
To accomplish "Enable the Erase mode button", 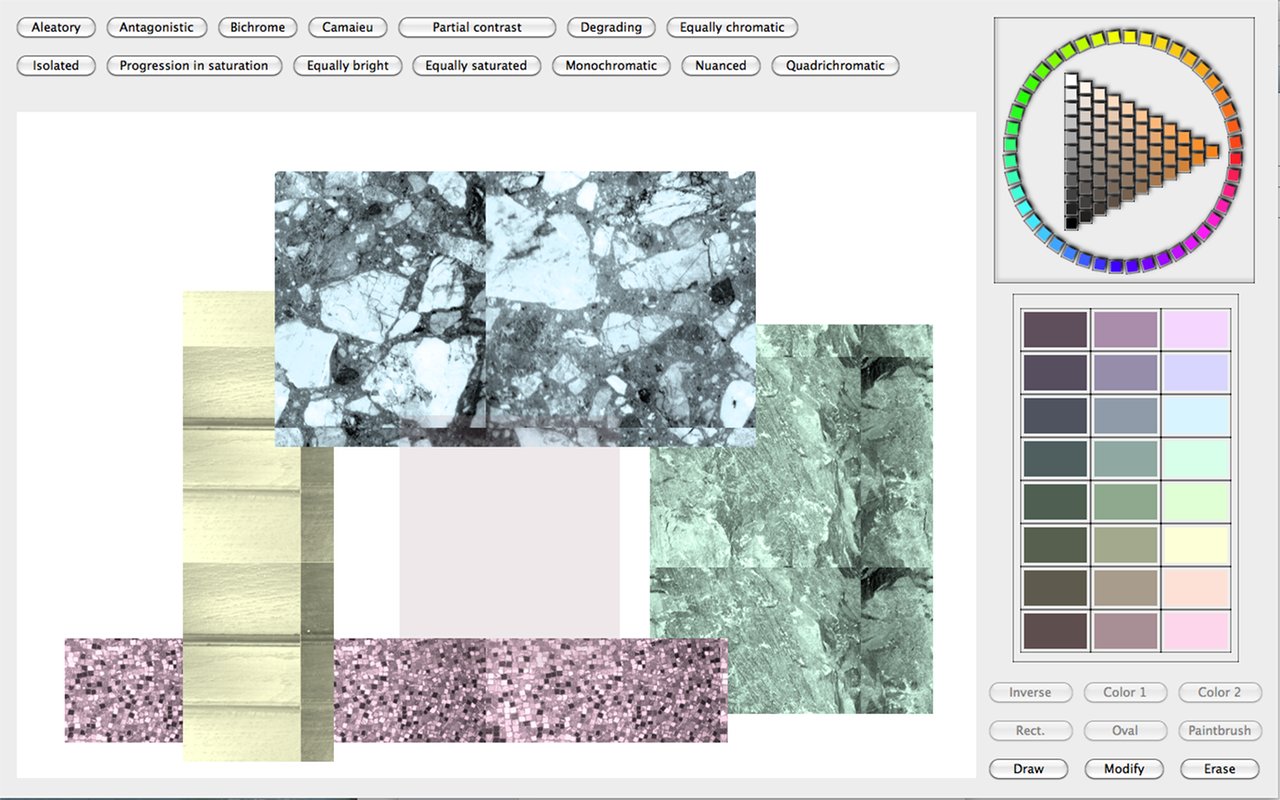I will [1219, 769].
